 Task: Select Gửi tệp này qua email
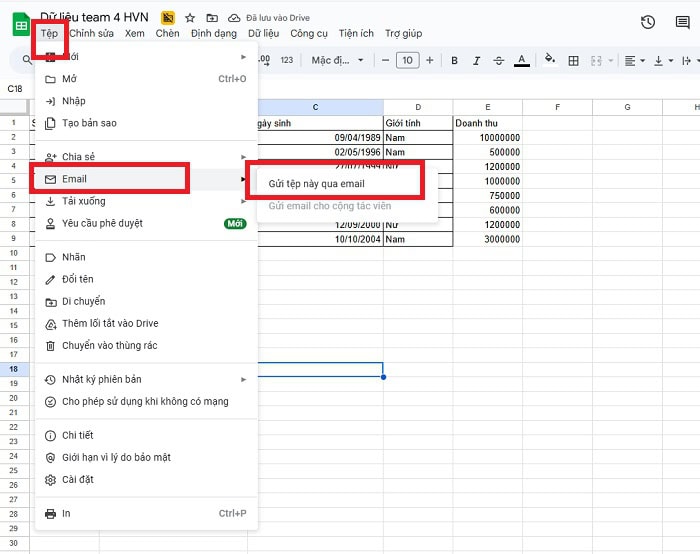coord(317,184)
